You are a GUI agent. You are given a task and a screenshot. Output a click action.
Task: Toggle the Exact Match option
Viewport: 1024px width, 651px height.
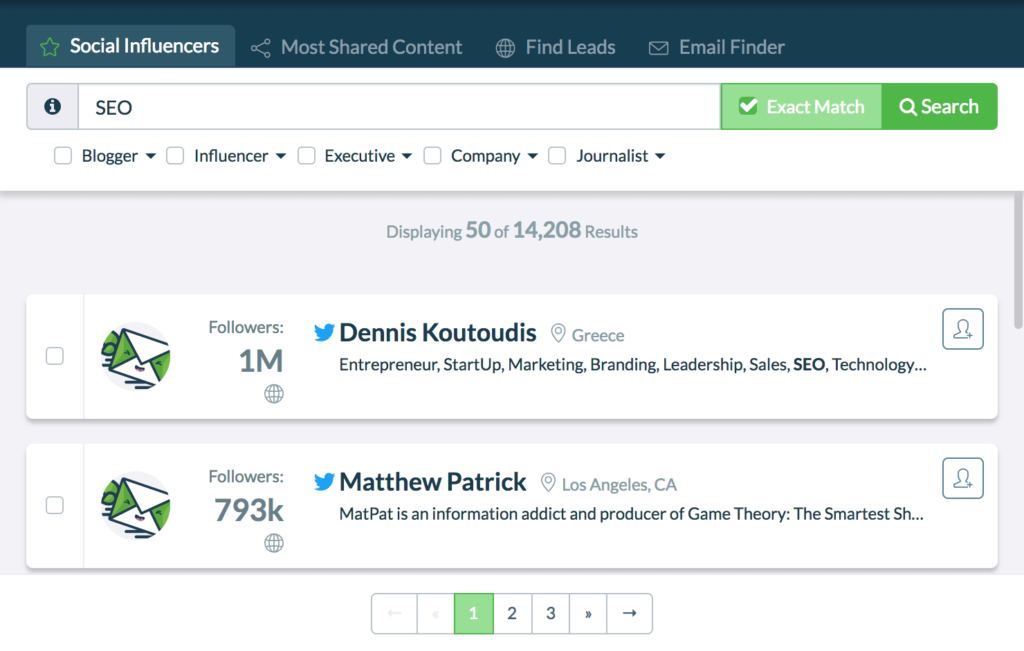(801, 106)
